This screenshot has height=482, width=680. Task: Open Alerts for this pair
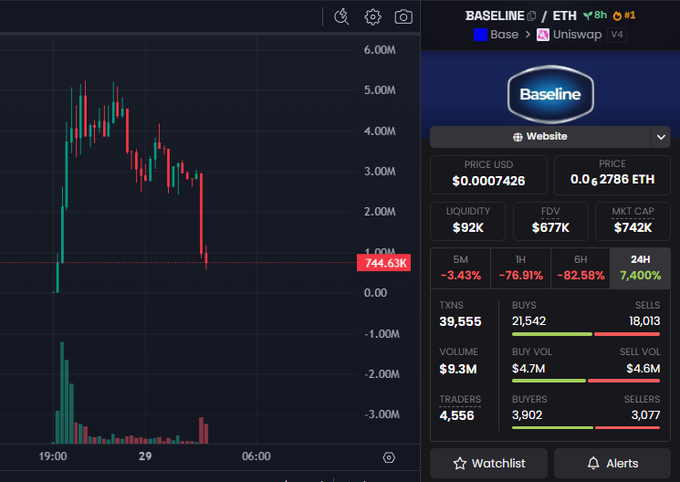click(x=612, y=463)
